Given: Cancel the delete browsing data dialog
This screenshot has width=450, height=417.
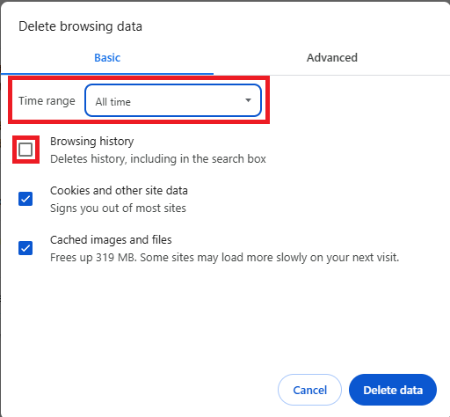Looking at the screenshot, I should tap(310, 390).
